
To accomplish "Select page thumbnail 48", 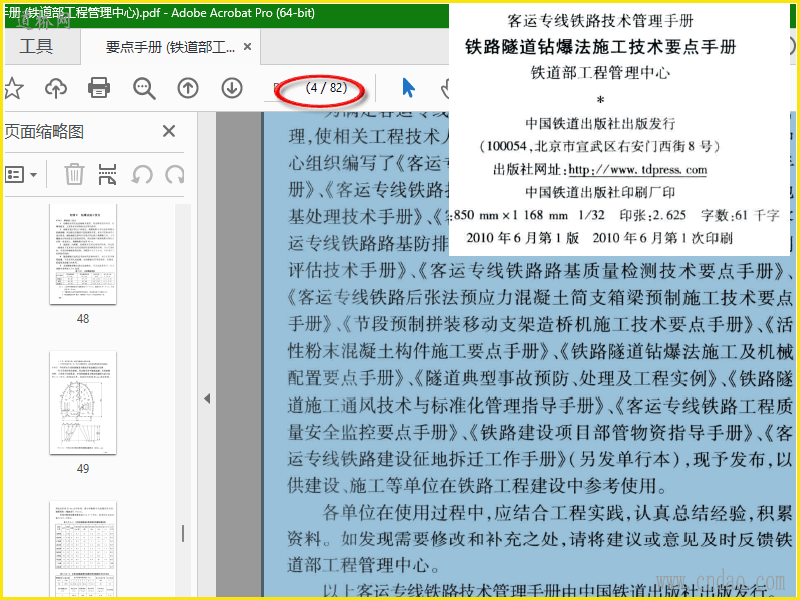I will 83,254.
